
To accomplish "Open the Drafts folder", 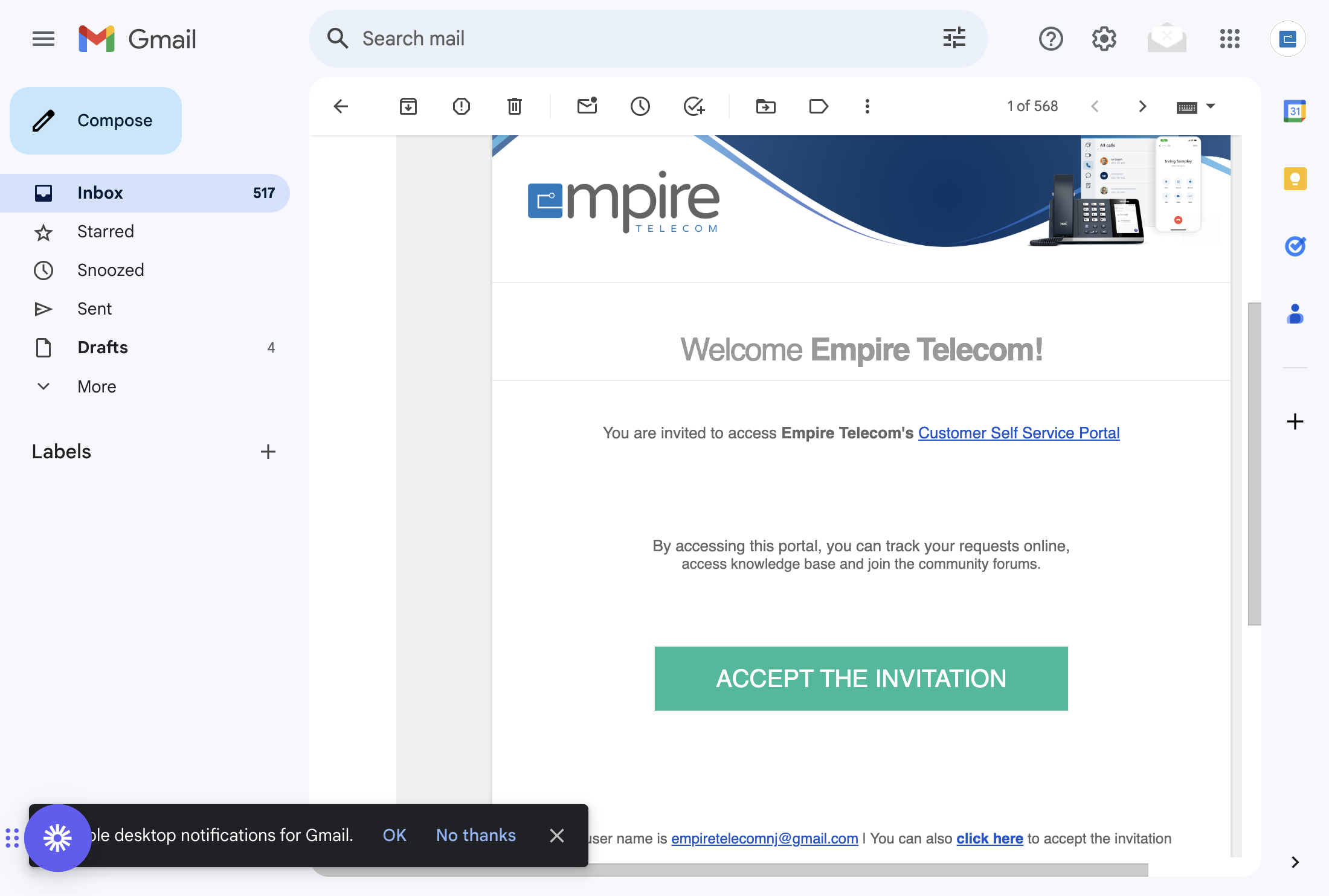I will pyautogui.click(x=145, y=348).
